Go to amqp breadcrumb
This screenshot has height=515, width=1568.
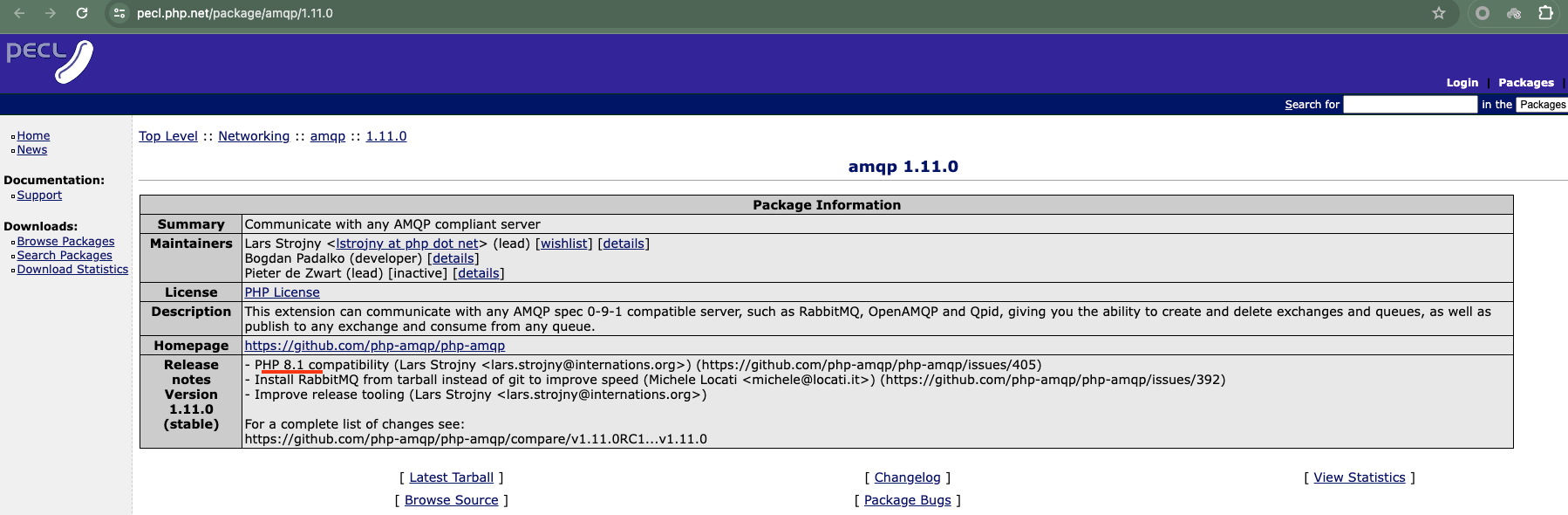click(328, 136)
